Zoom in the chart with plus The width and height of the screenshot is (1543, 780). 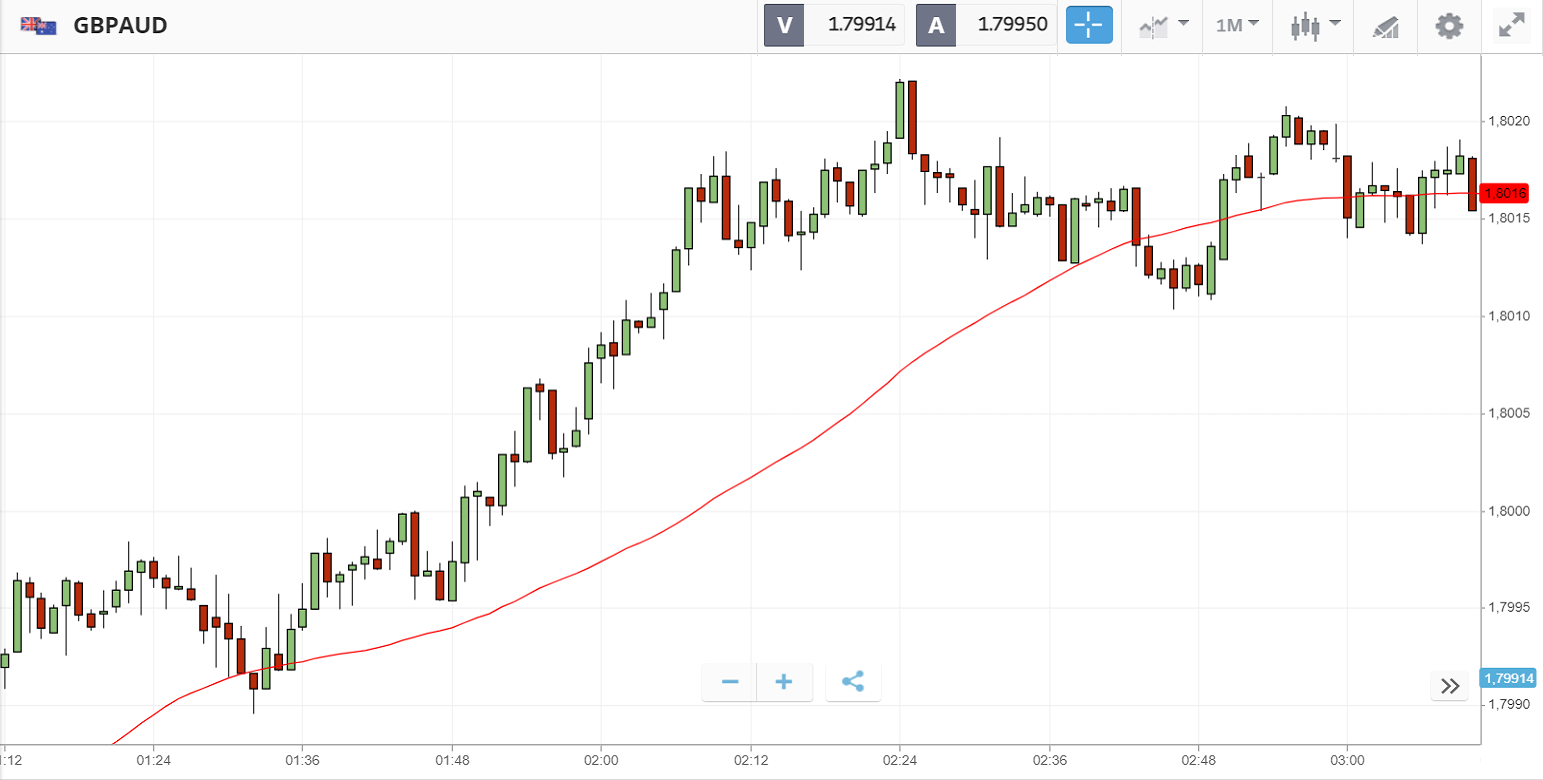pos(784,682)
